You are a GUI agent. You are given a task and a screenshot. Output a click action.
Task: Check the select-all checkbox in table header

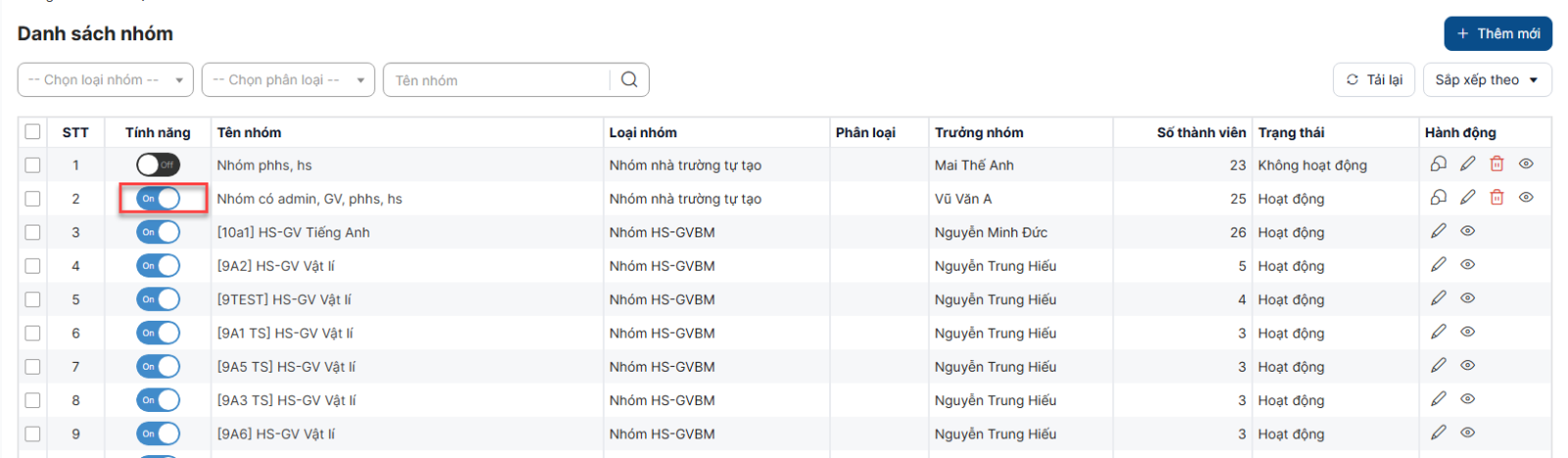click(x=33, y=132)
